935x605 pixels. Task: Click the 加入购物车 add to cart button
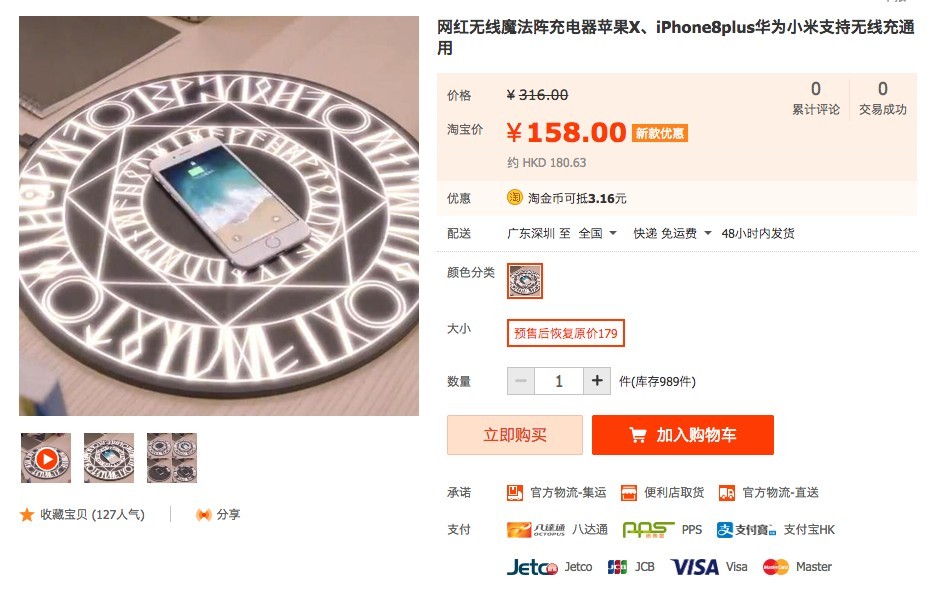point(683,435)
